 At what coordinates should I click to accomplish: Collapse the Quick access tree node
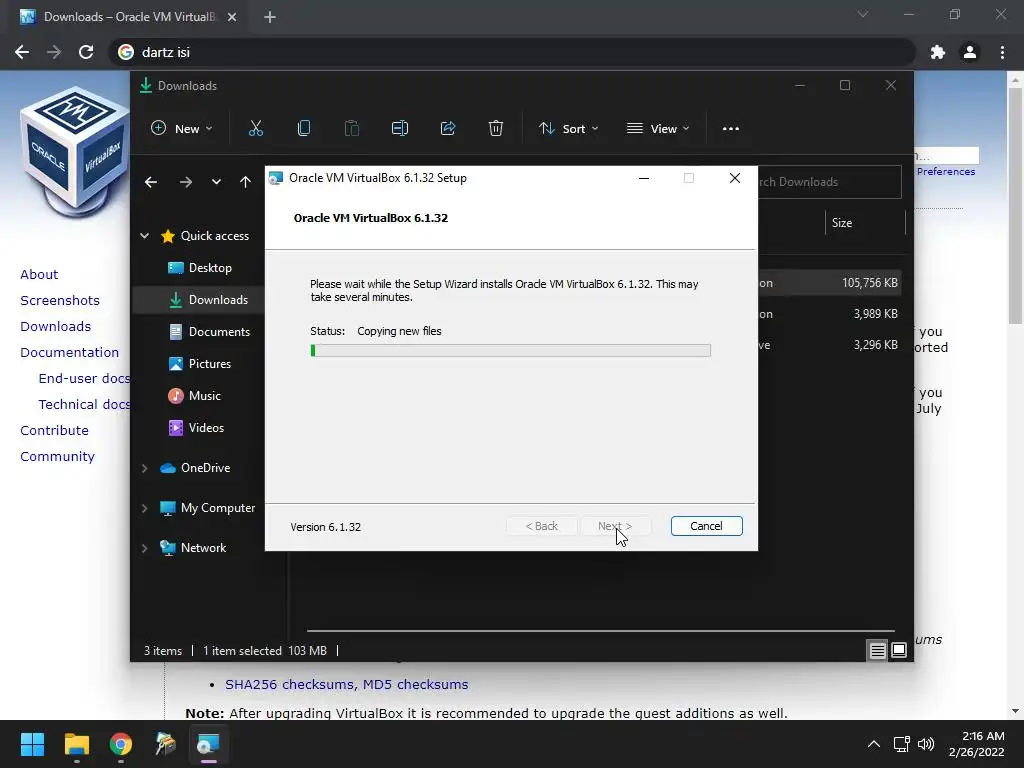click(144, 236)
